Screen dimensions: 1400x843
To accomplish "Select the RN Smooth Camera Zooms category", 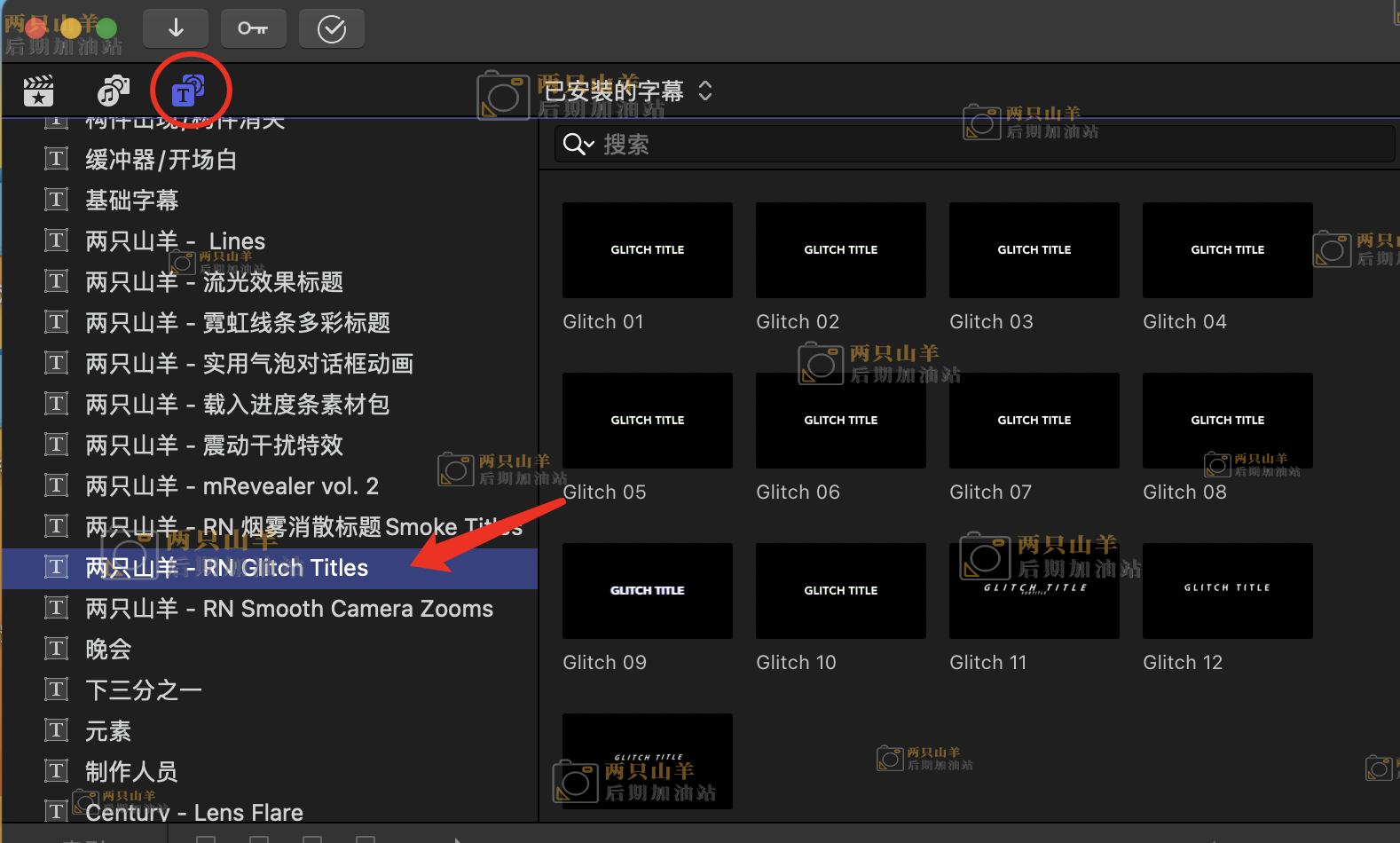I will click(288, 609).
